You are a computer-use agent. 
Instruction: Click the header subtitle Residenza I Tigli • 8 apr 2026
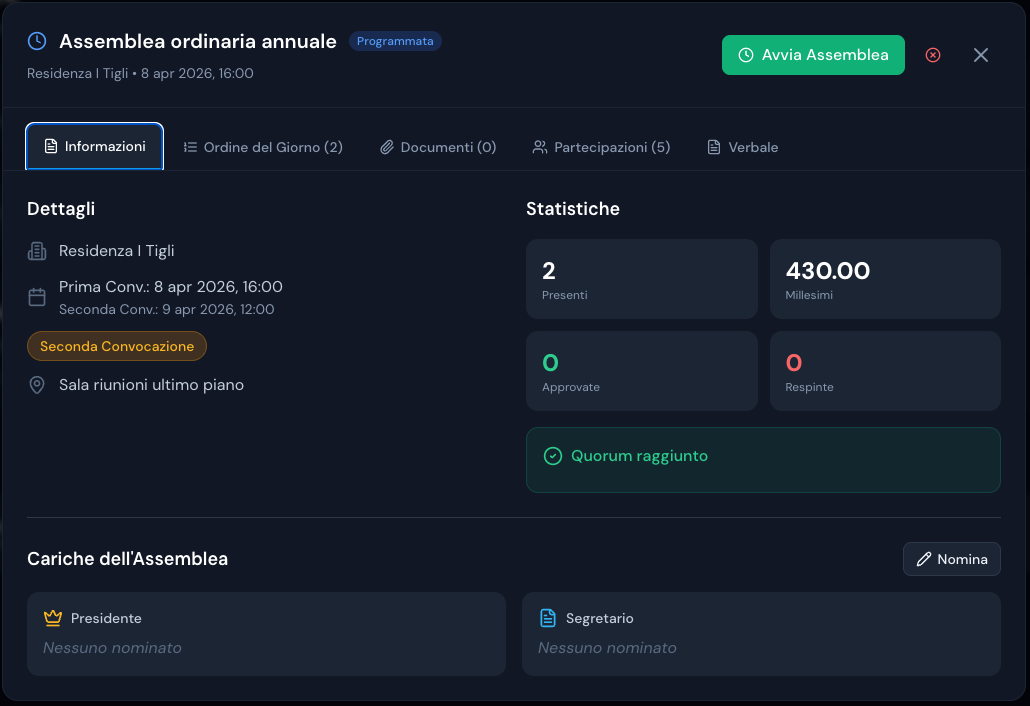pyautogui.click(x=140, y=74)
